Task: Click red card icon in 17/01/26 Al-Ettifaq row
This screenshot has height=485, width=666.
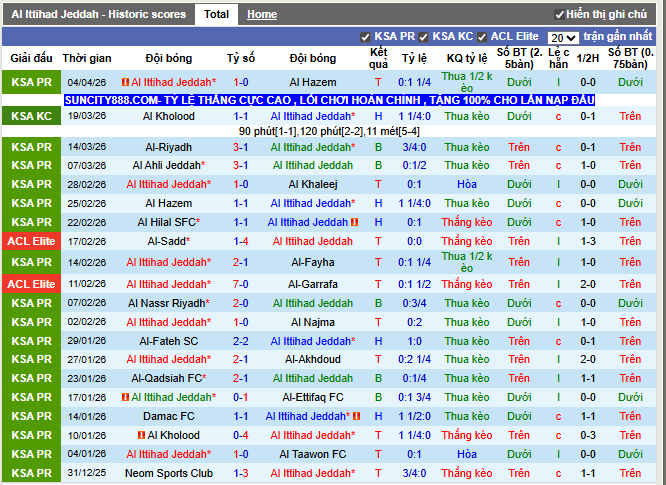Action: pos(125,397)
